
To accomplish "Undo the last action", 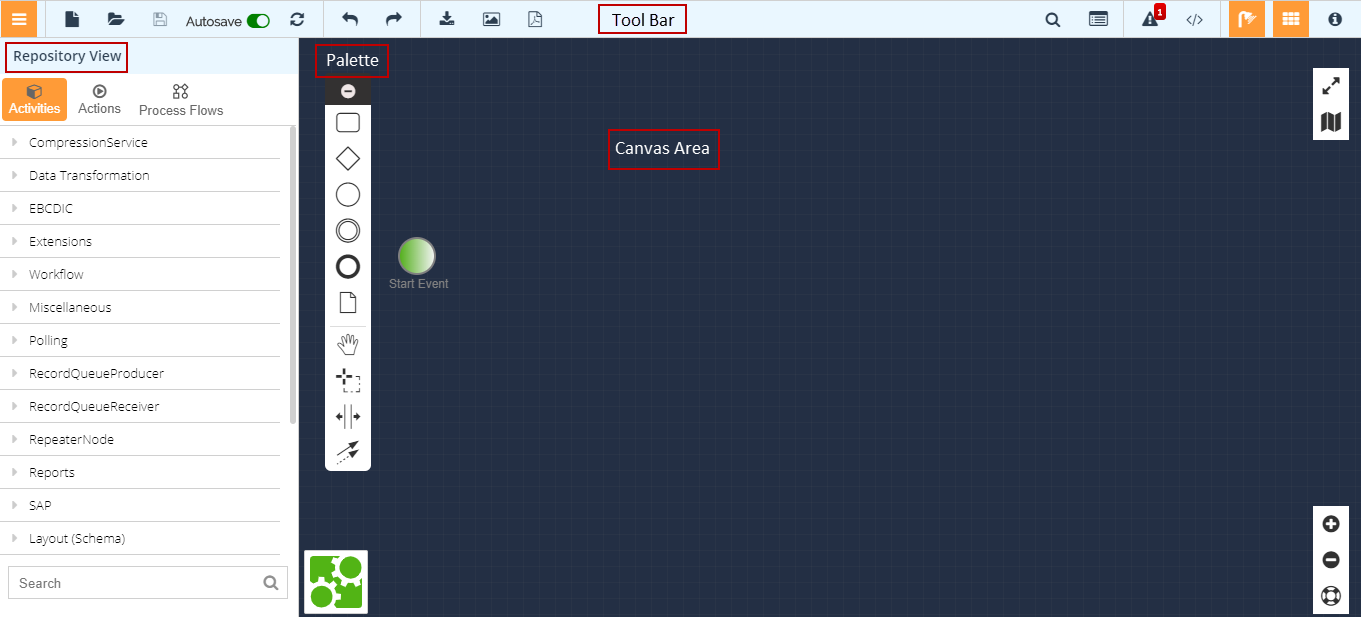I will click(349, 19).
